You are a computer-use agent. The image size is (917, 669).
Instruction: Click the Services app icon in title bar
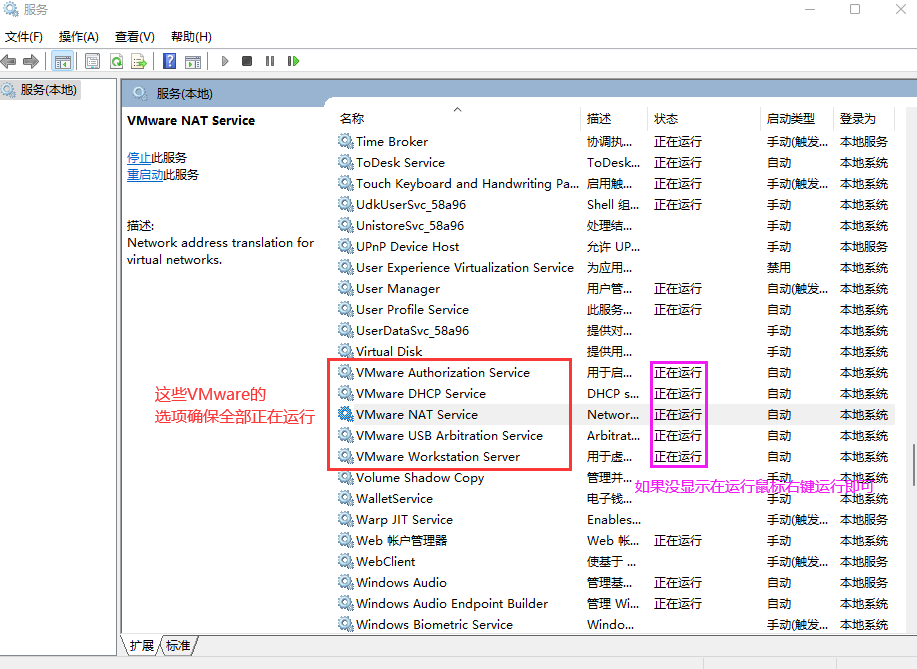(11, 9)
